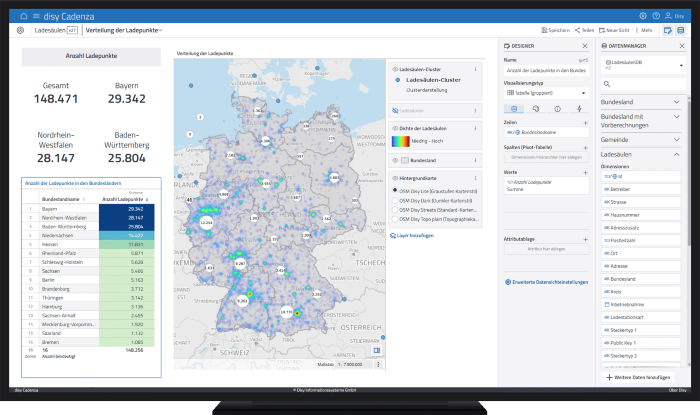Open options menu for Ladesäulen-Cluster layer

(x=475, y=69)
